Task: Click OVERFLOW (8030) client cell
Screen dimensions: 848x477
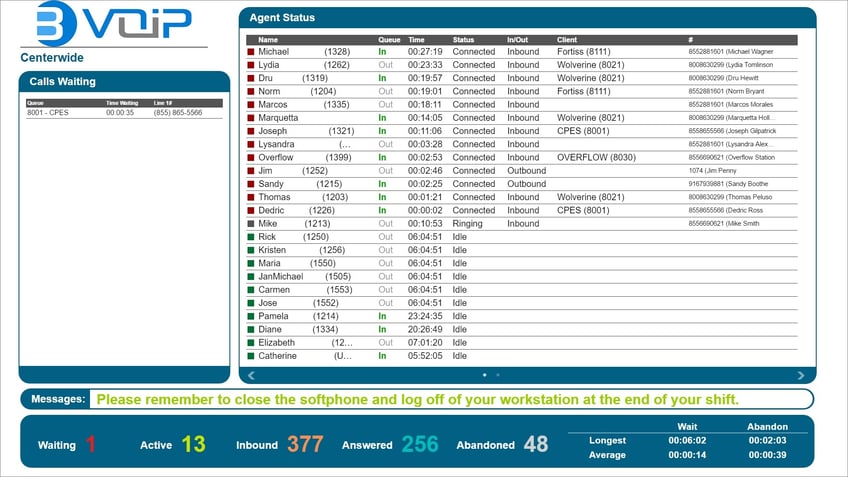Action: coord(597,158)
